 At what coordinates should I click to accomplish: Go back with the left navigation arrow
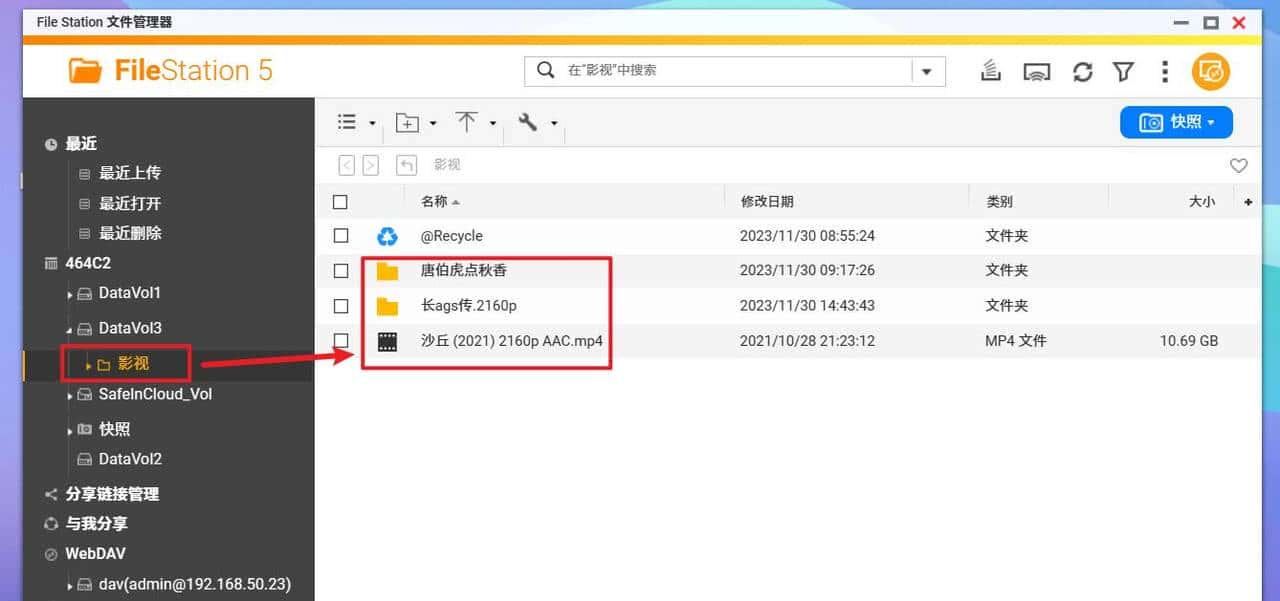(x=346, y=165)
